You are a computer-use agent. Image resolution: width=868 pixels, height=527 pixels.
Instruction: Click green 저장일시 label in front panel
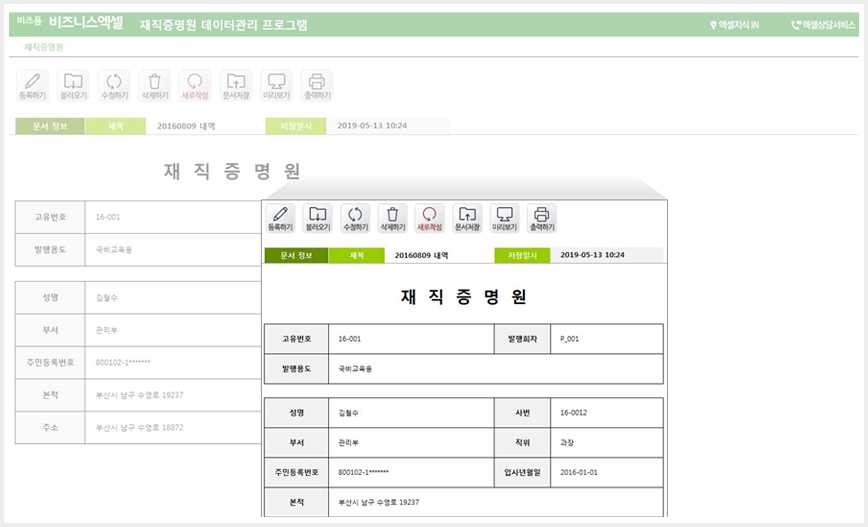(x=522, y=255)
